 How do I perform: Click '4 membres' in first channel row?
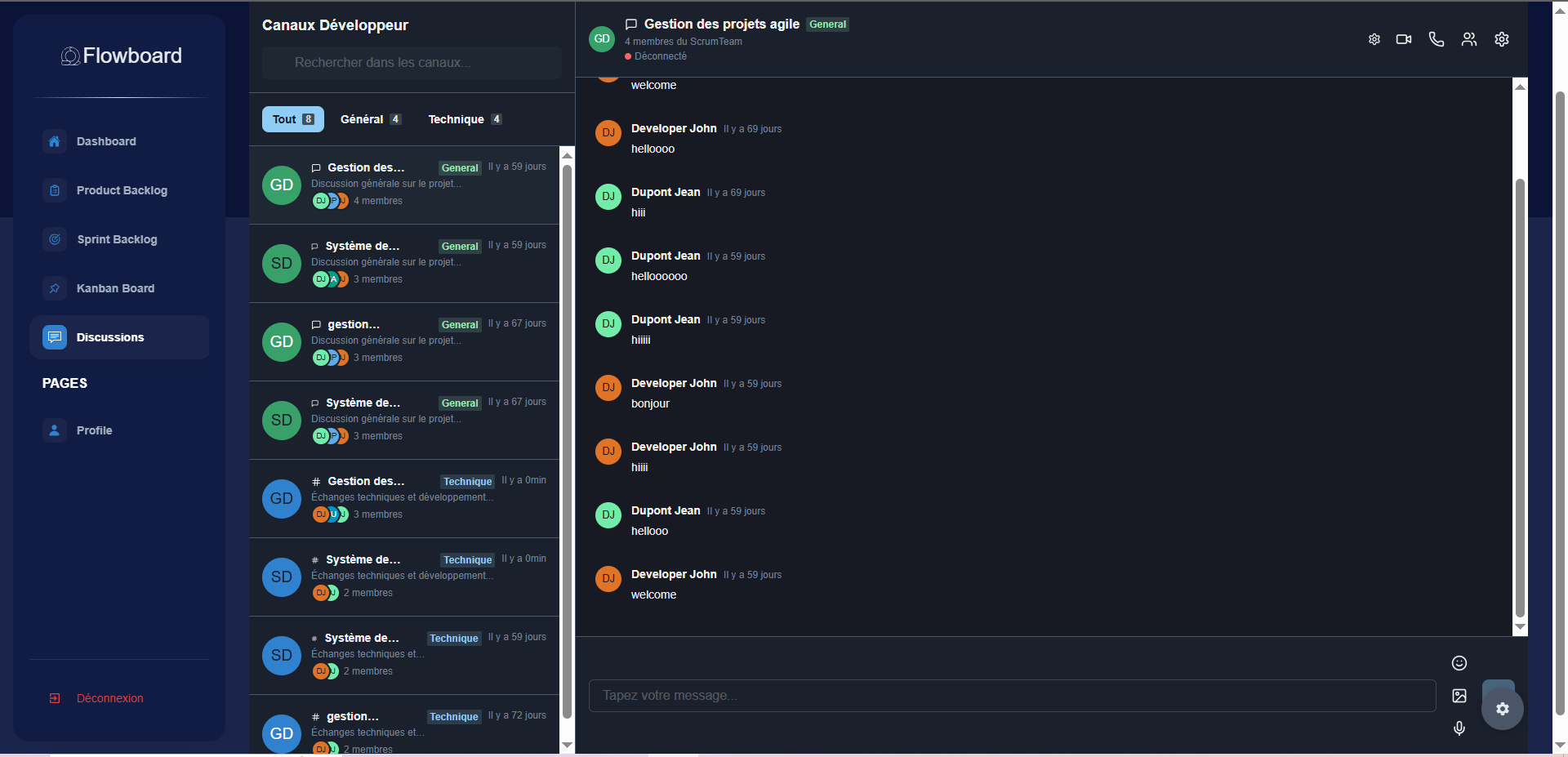click(x=378, y=201)
